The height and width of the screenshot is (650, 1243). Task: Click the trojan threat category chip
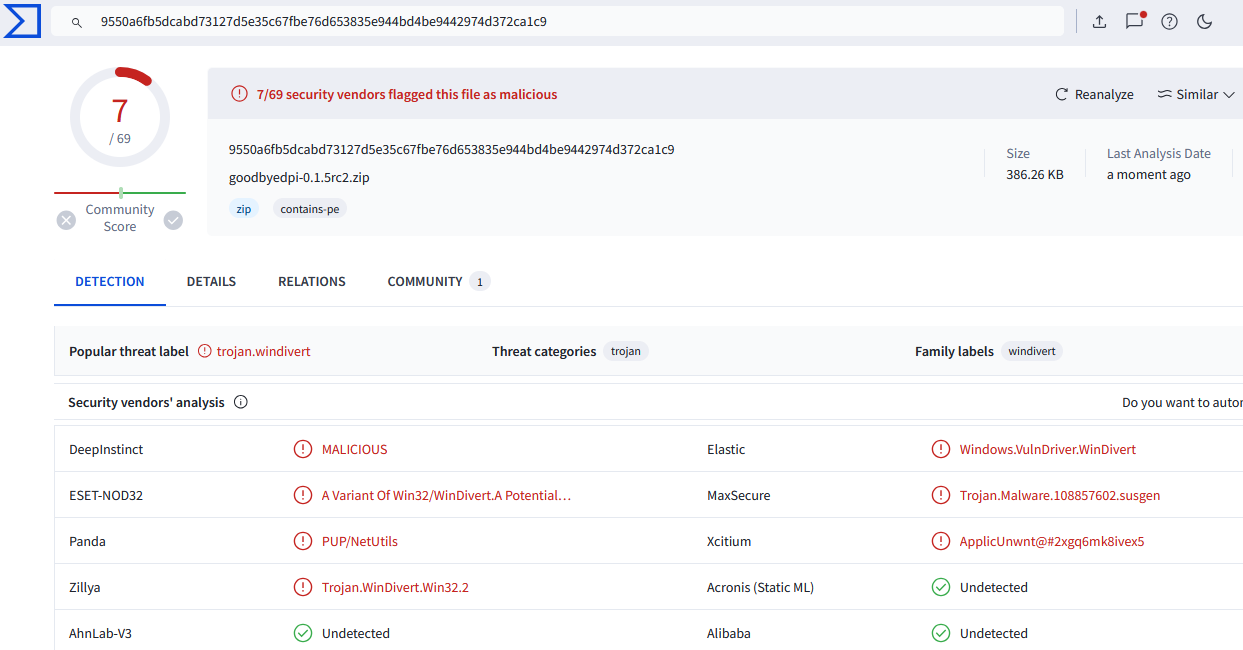click(x=626, y=352)
